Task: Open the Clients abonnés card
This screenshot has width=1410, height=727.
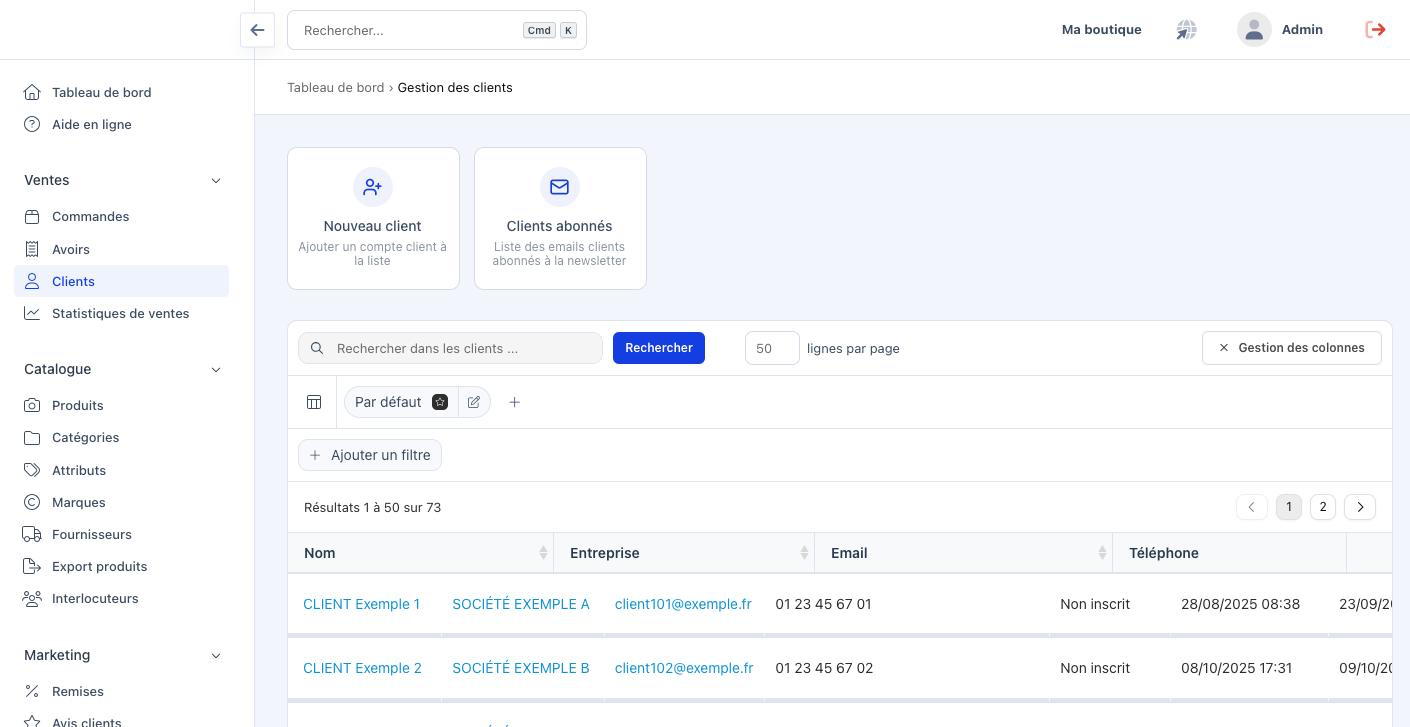Action: (560, 219)
